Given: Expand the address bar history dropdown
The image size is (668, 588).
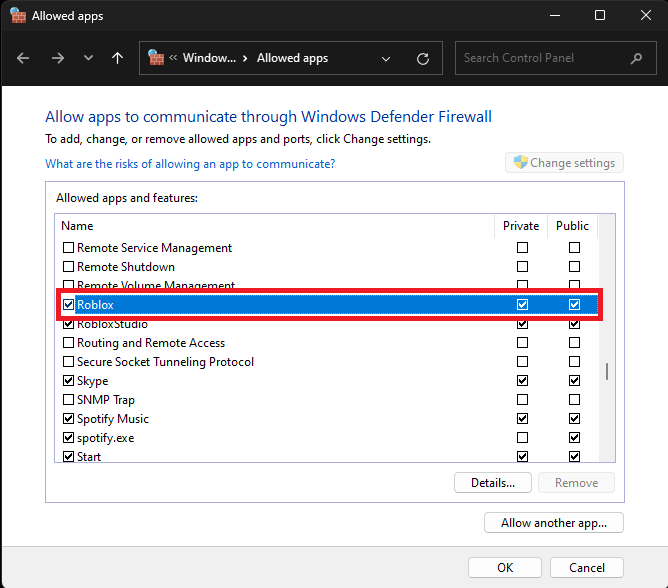Looking at the screenshot, I should point(387,58).
